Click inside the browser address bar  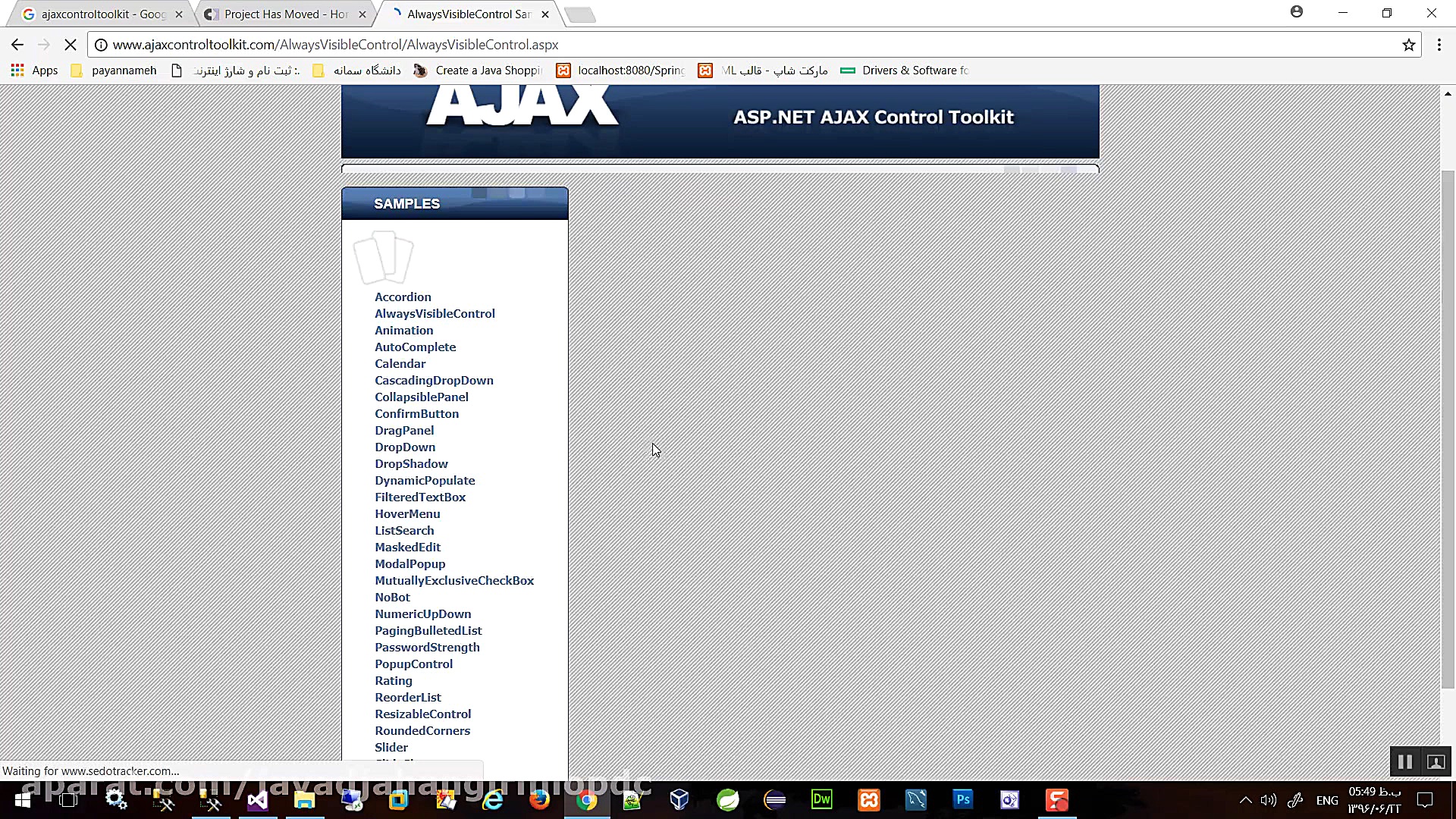[455, 45]
